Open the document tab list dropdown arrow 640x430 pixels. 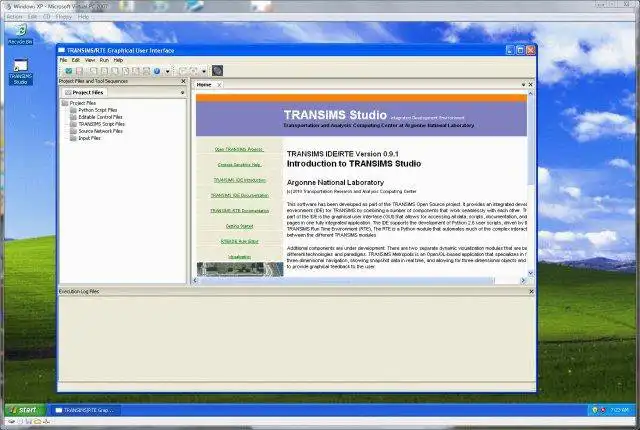(523, 84)
